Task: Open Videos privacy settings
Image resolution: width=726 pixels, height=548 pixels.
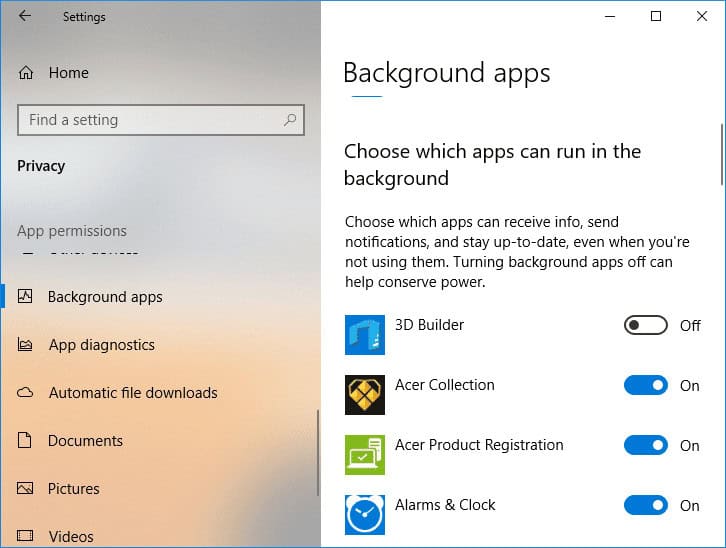Action: (x=71, y=536)
